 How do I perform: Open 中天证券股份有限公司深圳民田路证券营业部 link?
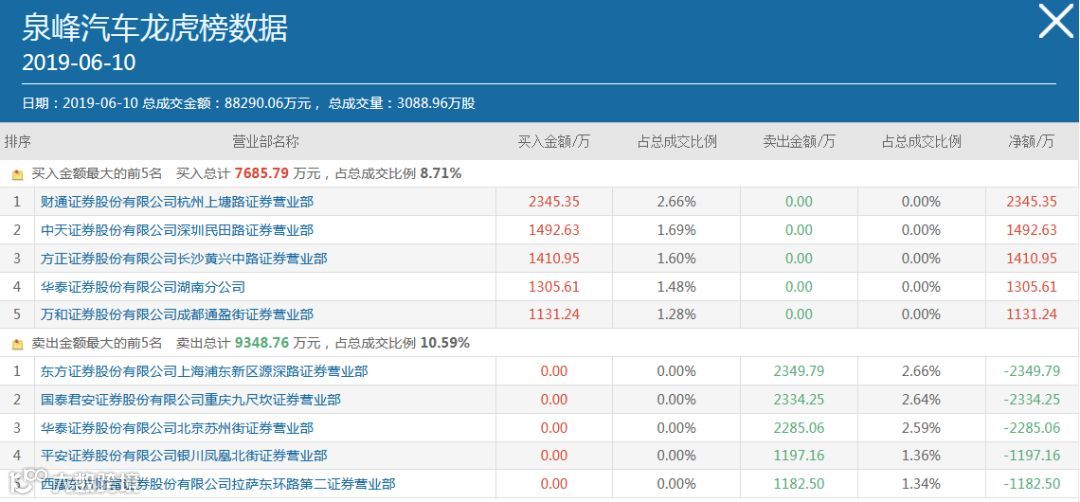177,230
